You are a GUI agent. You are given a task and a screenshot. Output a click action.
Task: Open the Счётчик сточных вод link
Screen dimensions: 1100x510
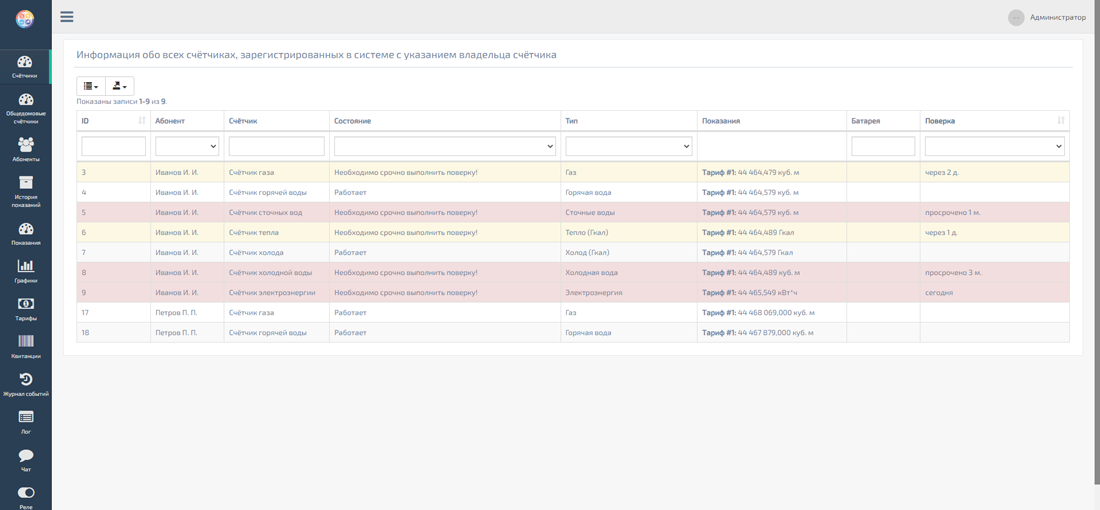[265, 213]
